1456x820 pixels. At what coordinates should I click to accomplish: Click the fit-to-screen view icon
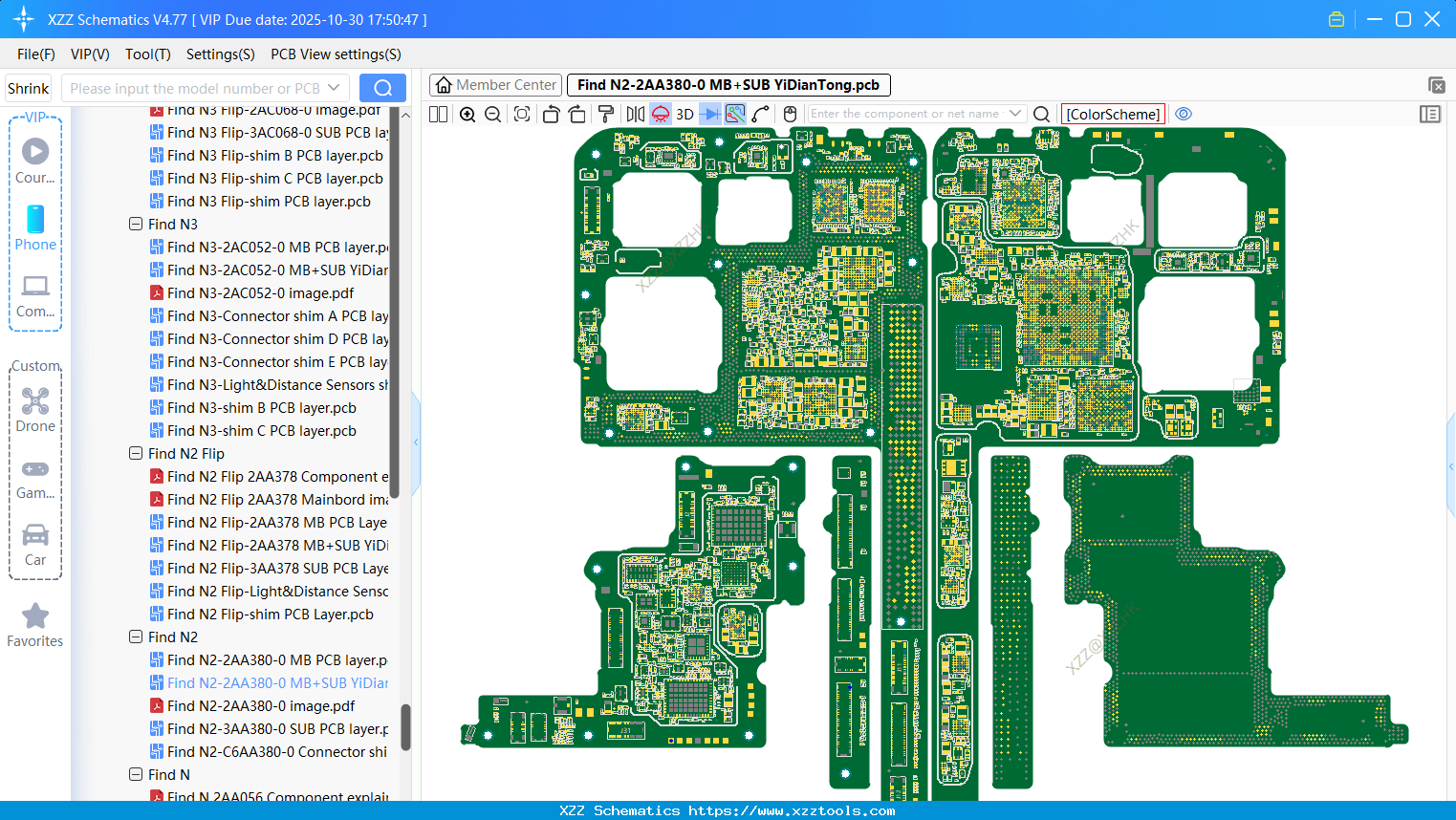522,115
